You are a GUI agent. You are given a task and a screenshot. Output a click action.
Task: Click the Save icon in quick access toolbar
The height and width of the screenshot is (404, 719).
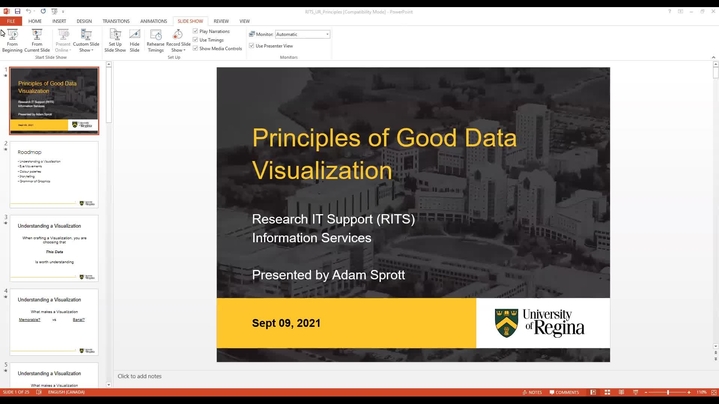pyautogui.click(x=18, y=10)
